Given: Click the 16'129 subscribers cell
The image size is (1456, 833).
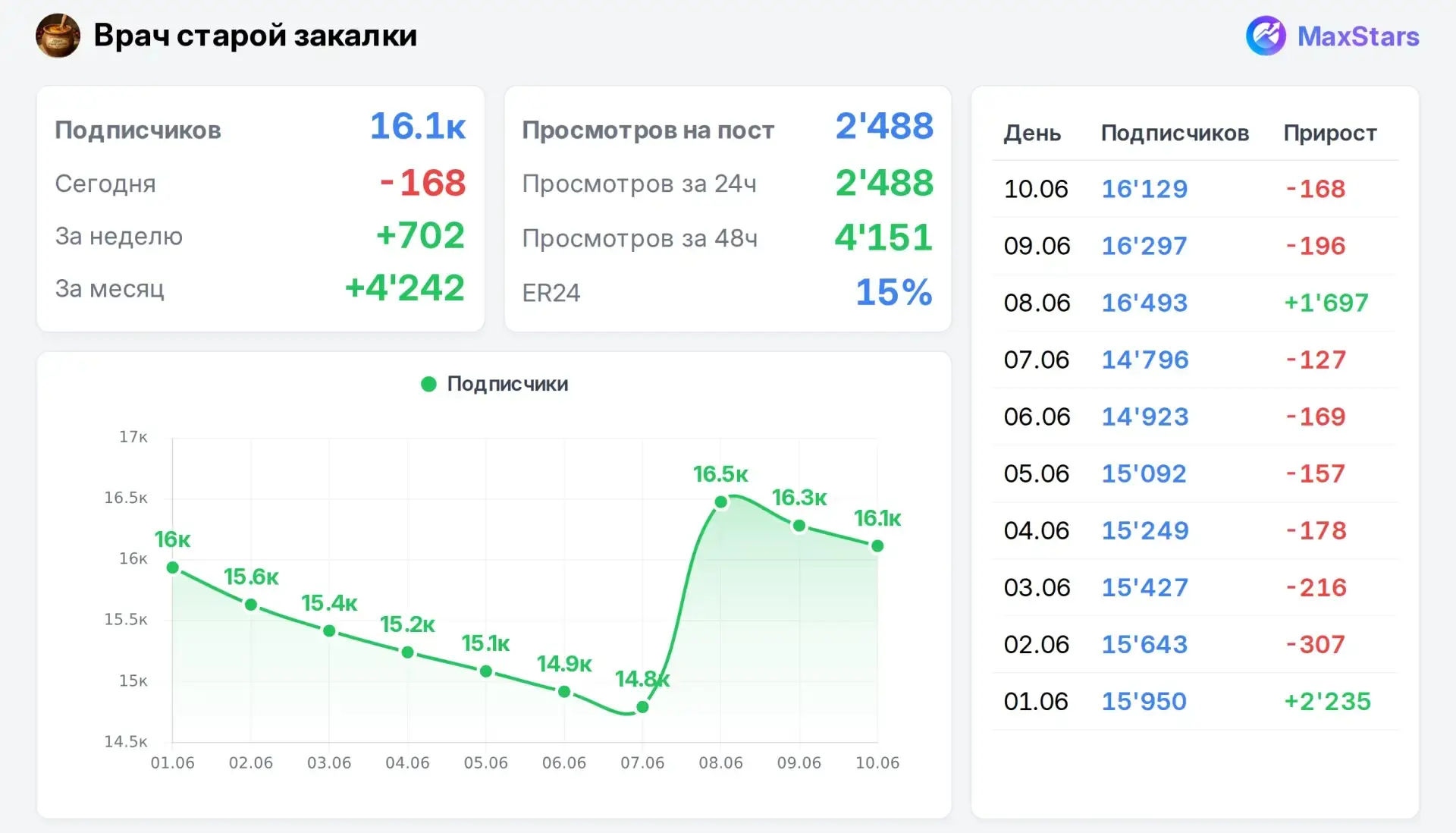Looking at the screenshot, I should point(1144,189).
